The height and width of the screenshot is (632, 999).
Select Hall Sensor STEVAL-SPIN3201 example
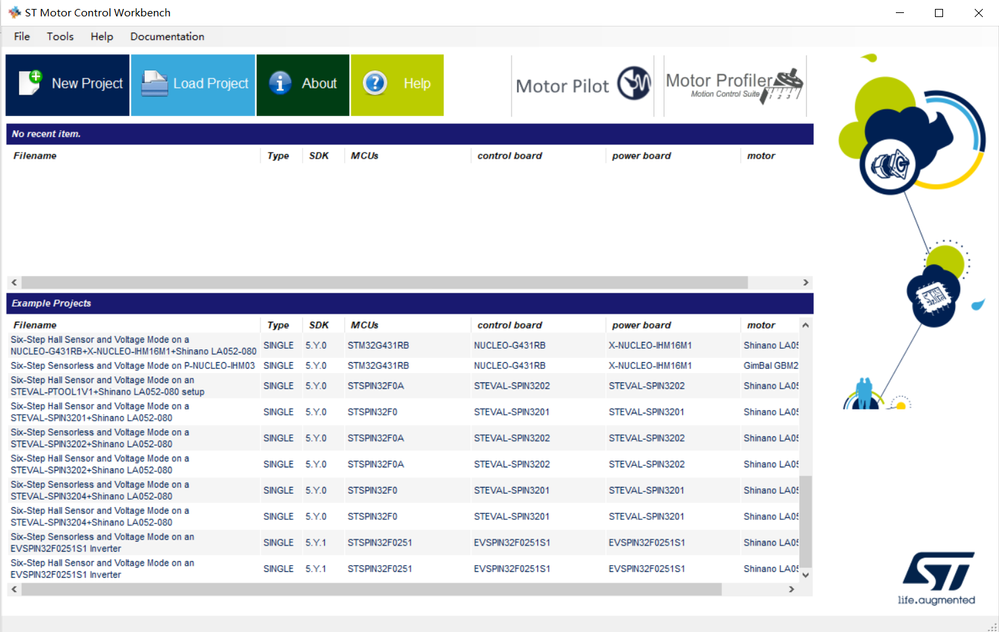coord(403,412)
